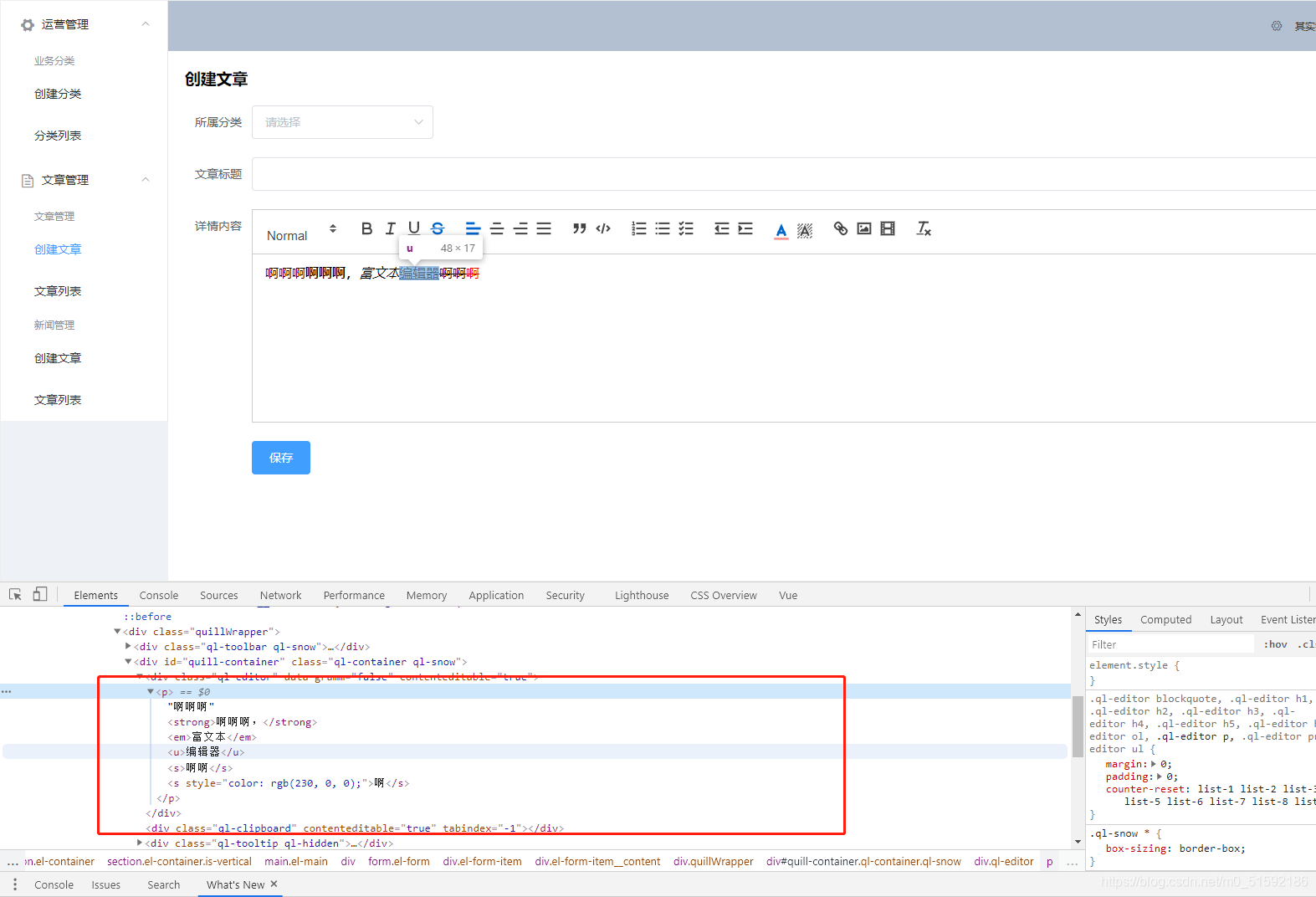
Task: Click the 文章标题 title input field
Action: click(784, 174)
